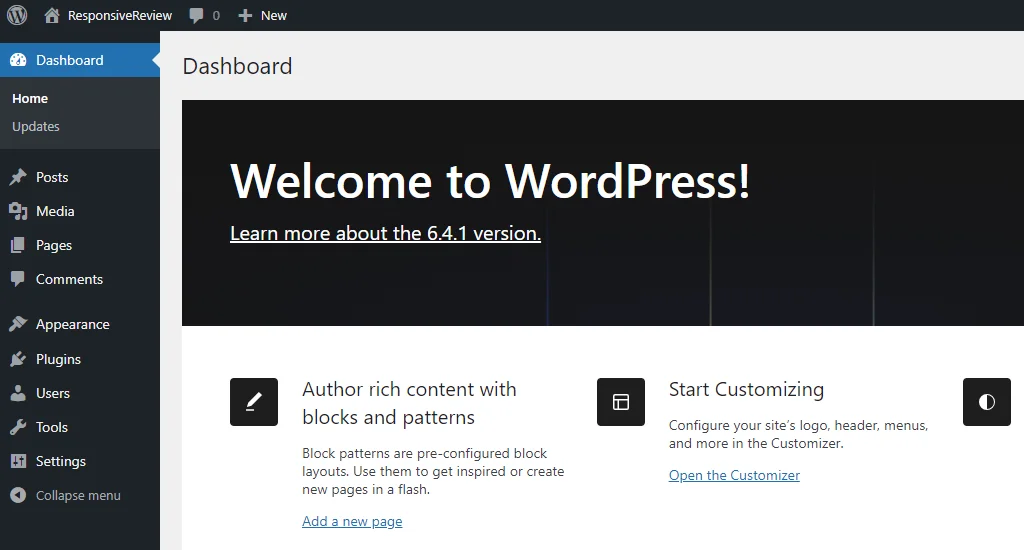Viewport: 1024px width, 550px height.
Task: Click the Media library icon
Action: (x=18, y=211)
